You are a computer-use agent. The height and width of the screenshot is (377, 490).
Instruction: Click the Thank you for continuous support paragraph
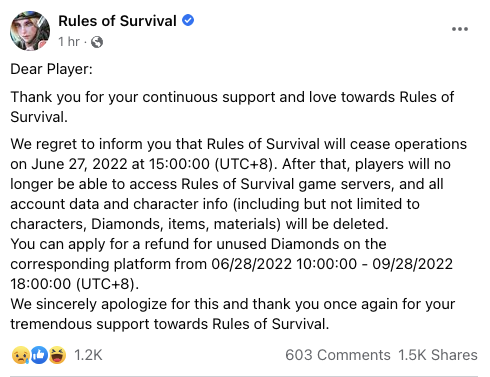[x=232, y=107]
